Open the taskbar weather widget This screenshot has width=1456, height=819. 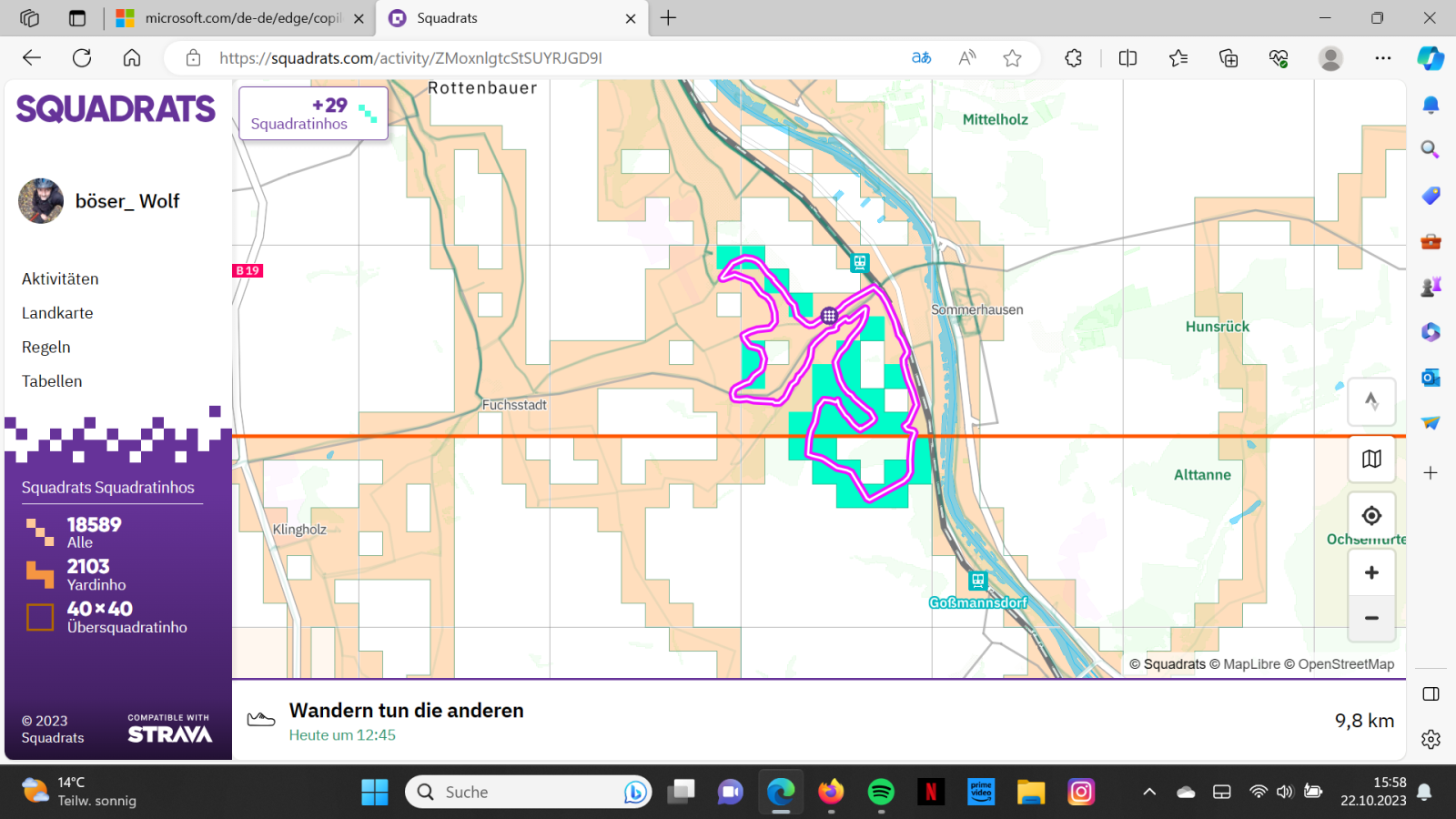pos(79,792)
